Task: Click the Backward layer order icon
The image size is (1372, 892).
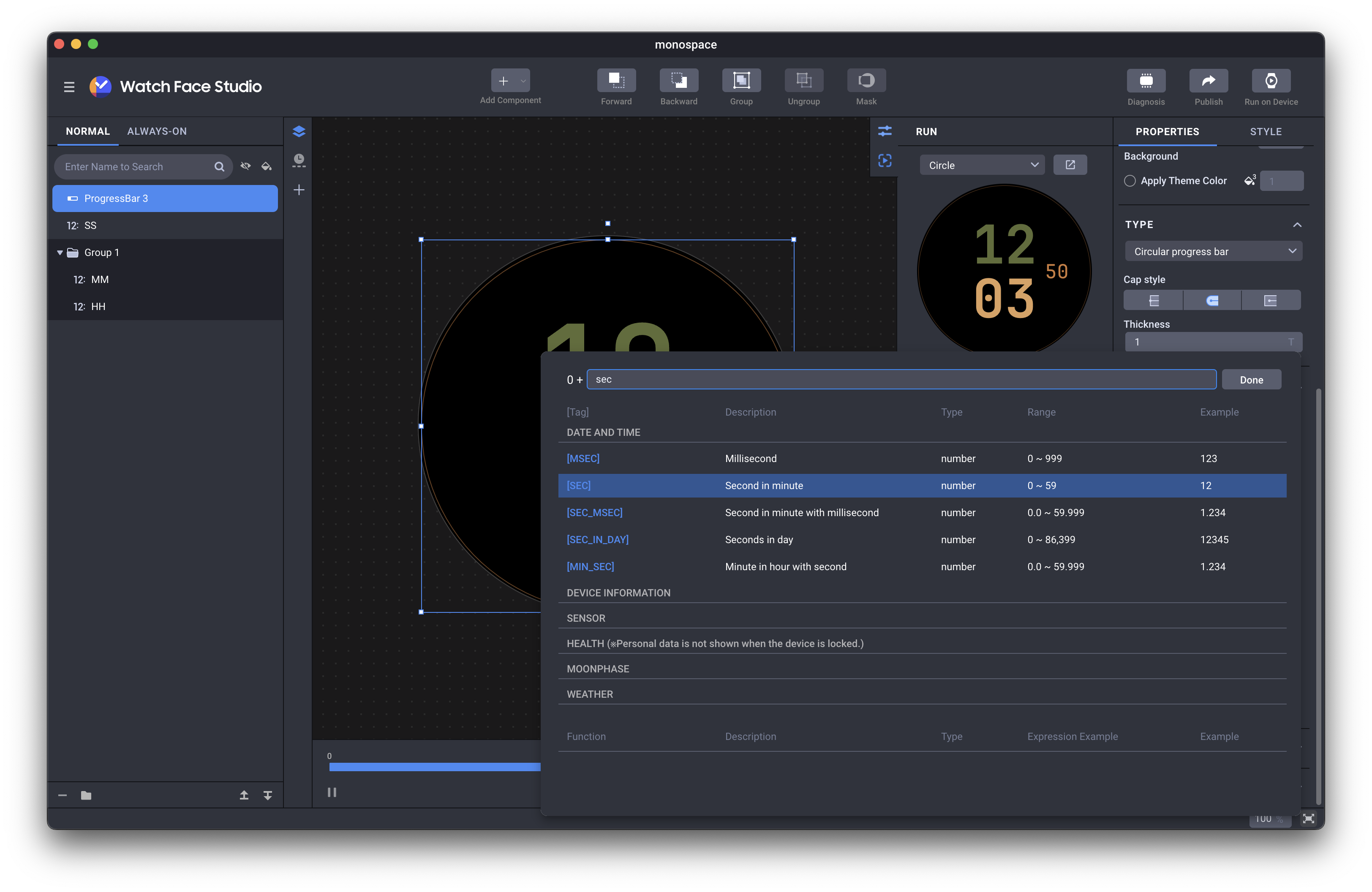Action: (x=678, y=81)
